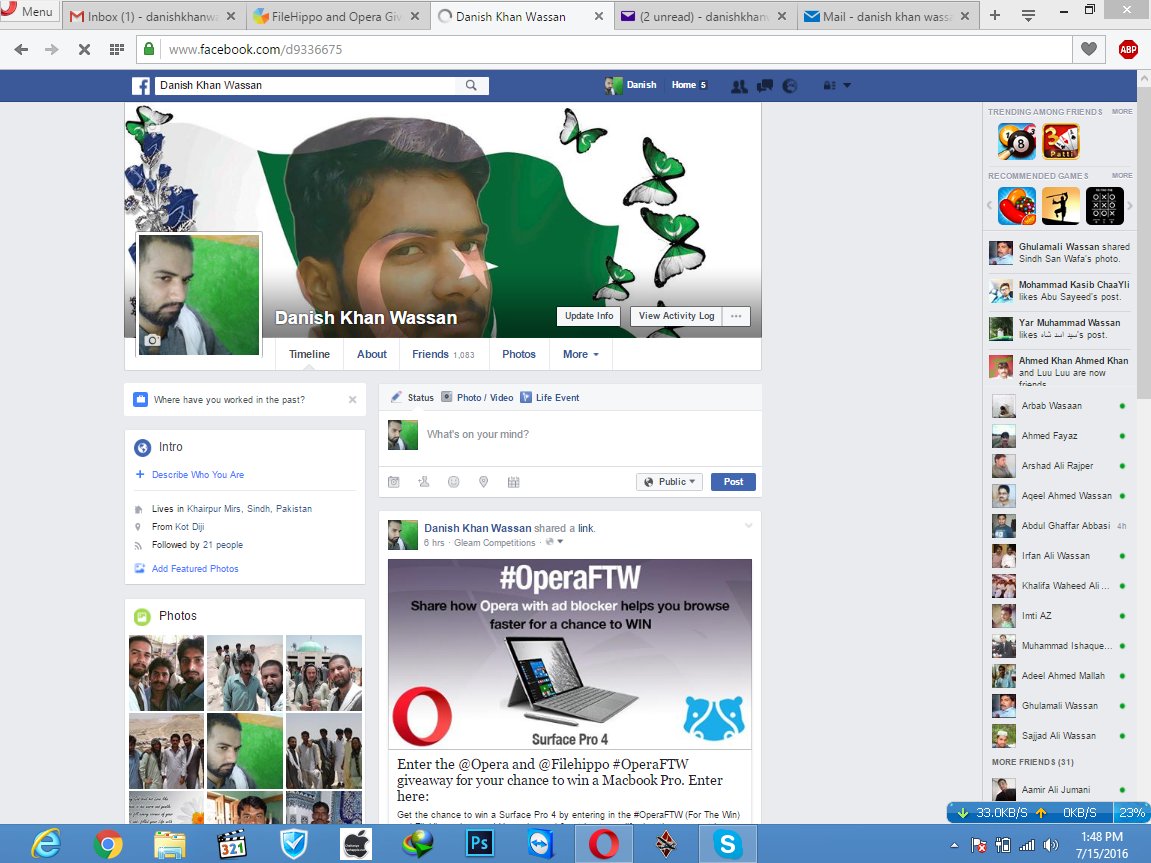
Task: Open the Photos profile tab
Action: point(518,354)
